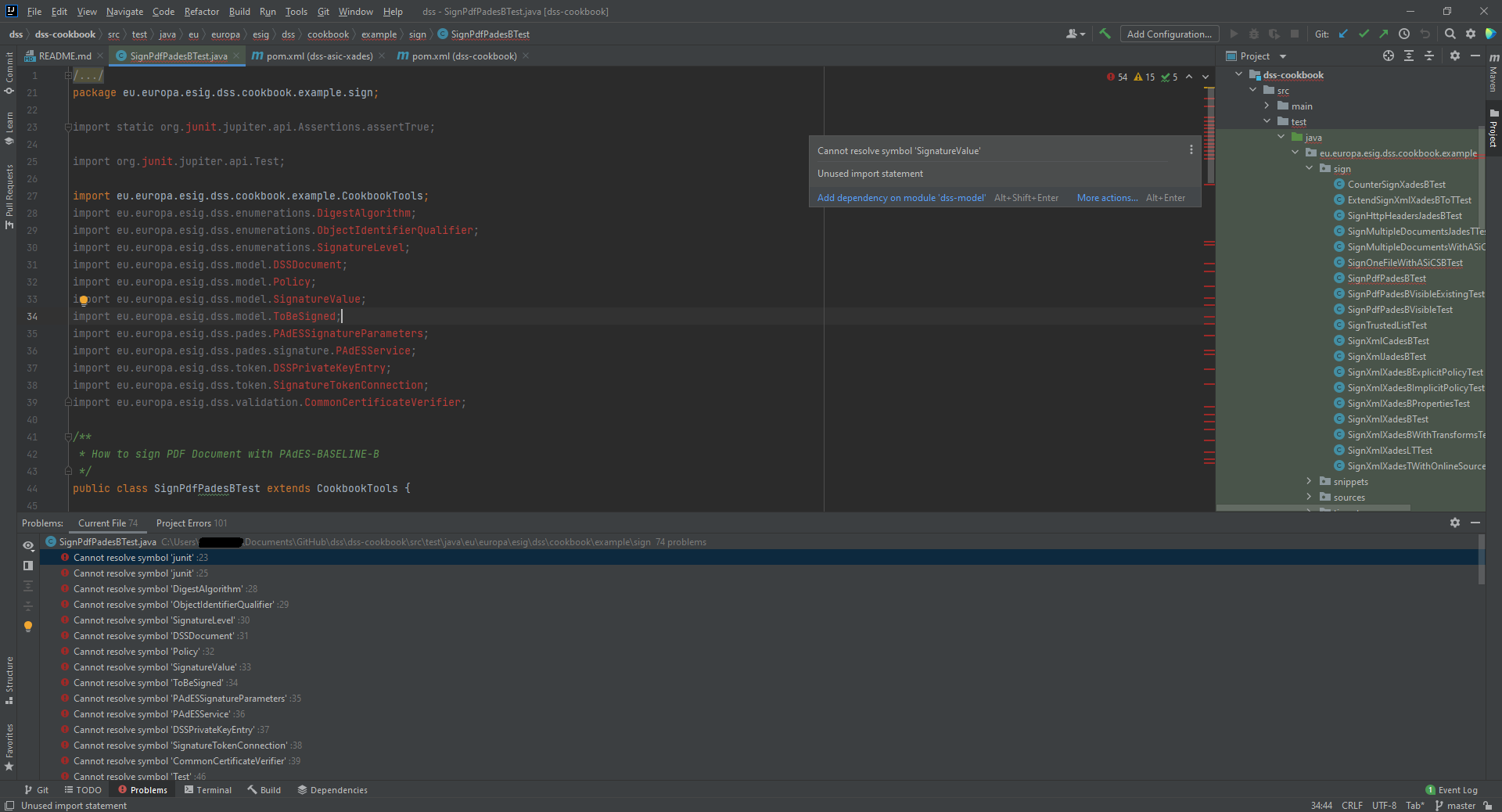Toggle the editor preview pane in Problems
Viewport: 1502px width, 812px height.
tap(28, 566)
